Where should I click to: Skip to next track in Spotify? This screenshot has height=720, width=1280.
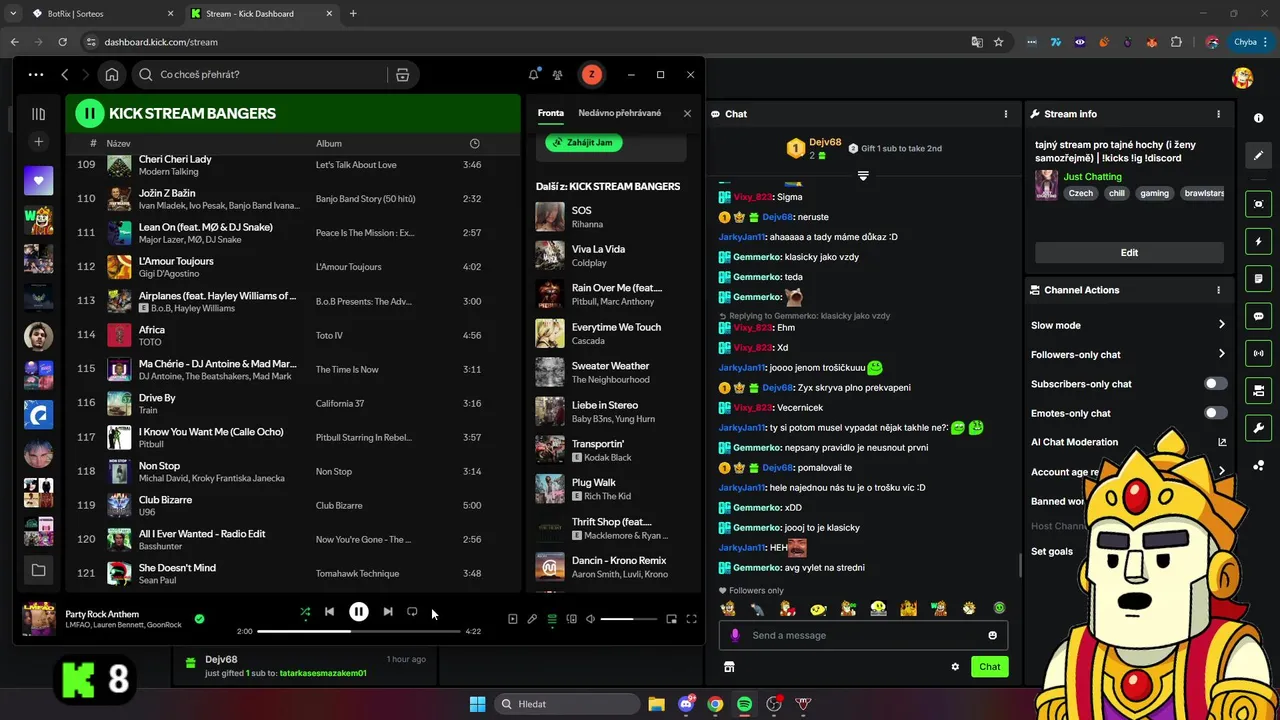pos(388,612)
